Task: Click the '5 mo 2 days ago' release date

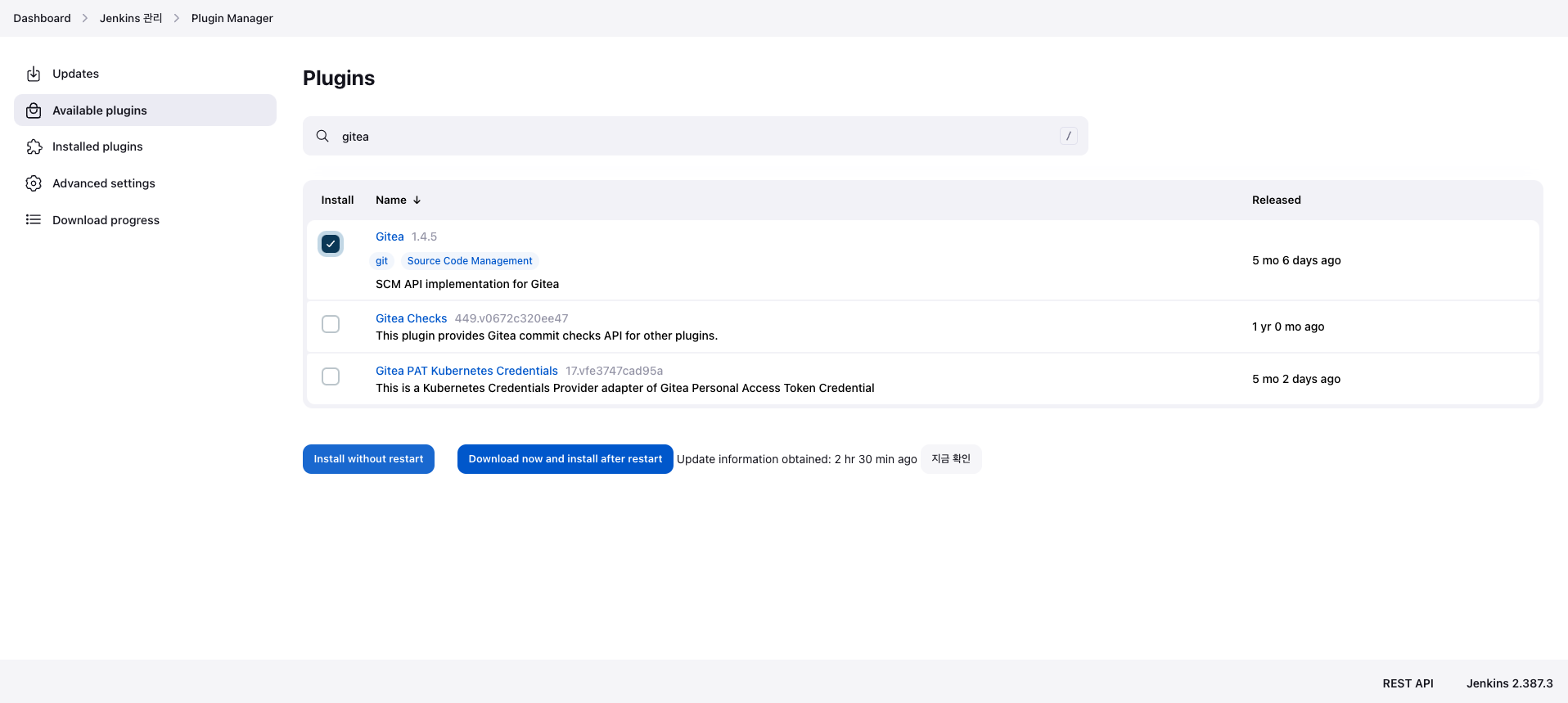Action: coord(1296,379)
